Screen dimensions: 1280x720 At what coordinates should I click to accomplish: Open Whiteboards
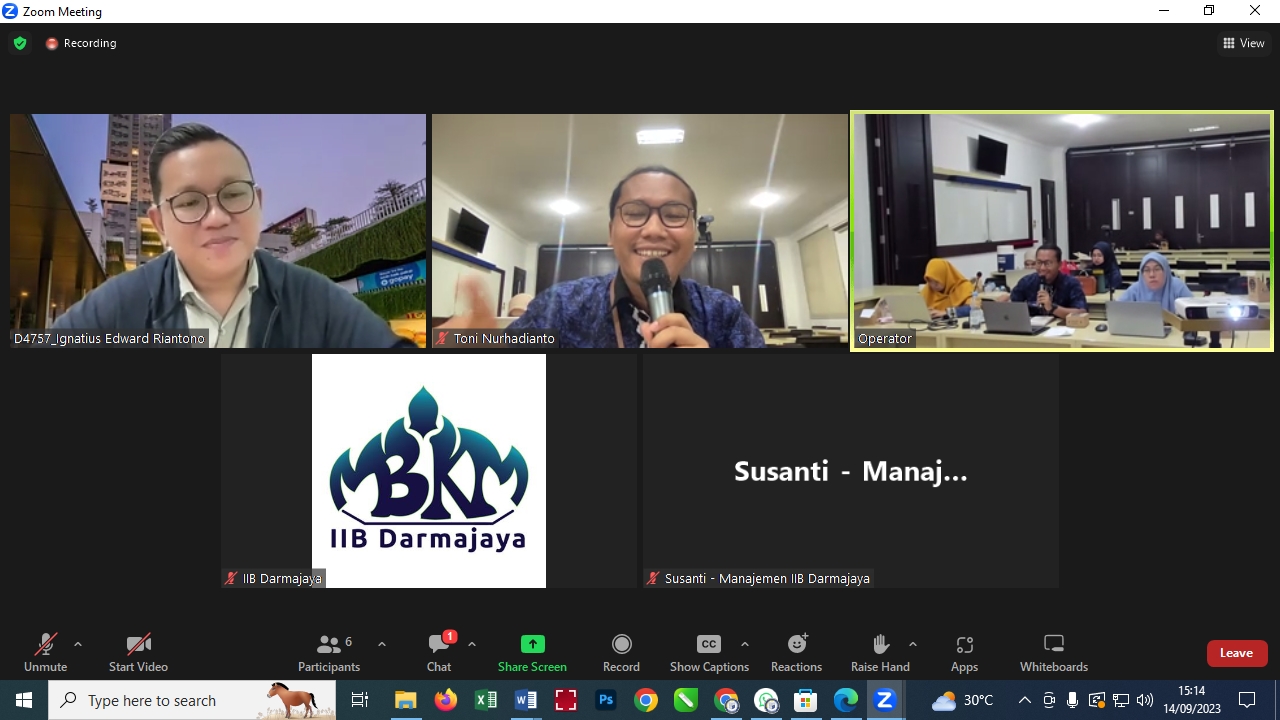point(1054,653)
